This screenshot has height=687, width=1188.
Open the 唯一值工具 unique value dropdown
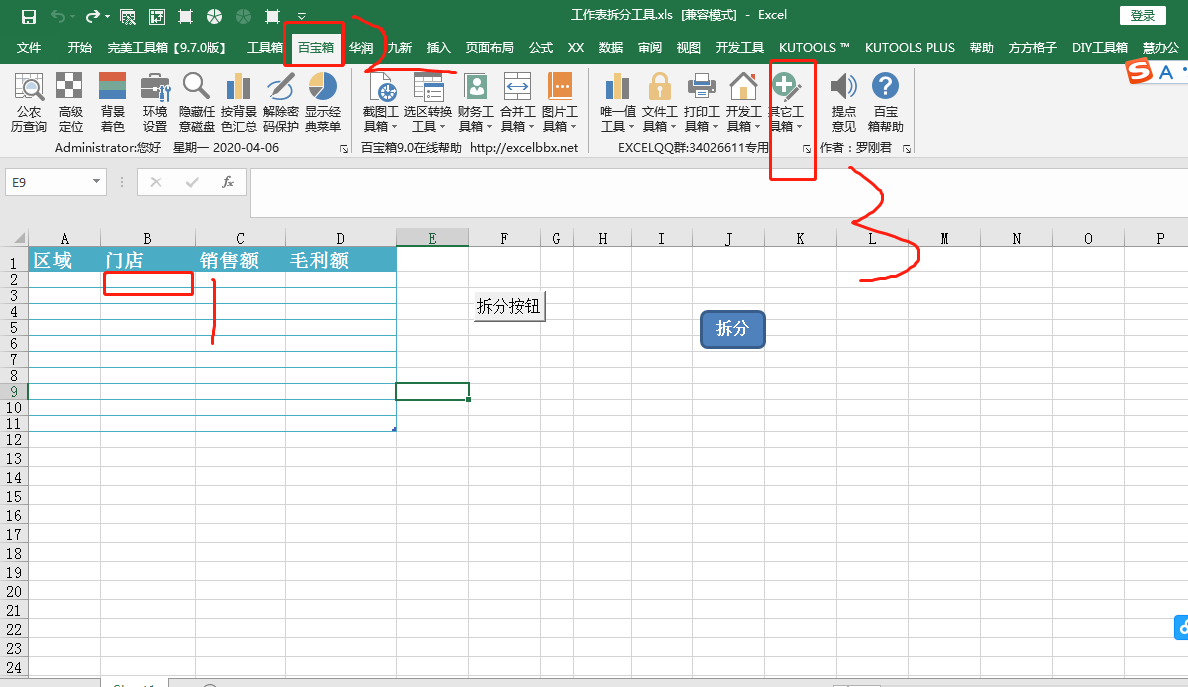(617, 102)
